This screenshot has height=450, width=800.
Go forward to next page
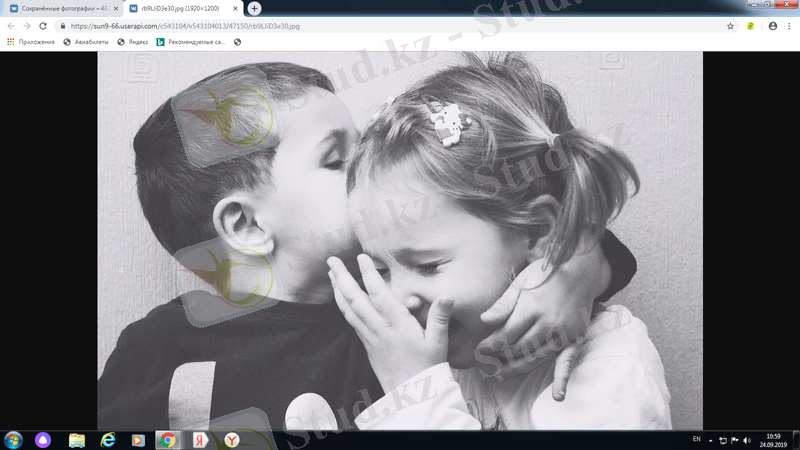pyautogui.click(x=27, y=26)
